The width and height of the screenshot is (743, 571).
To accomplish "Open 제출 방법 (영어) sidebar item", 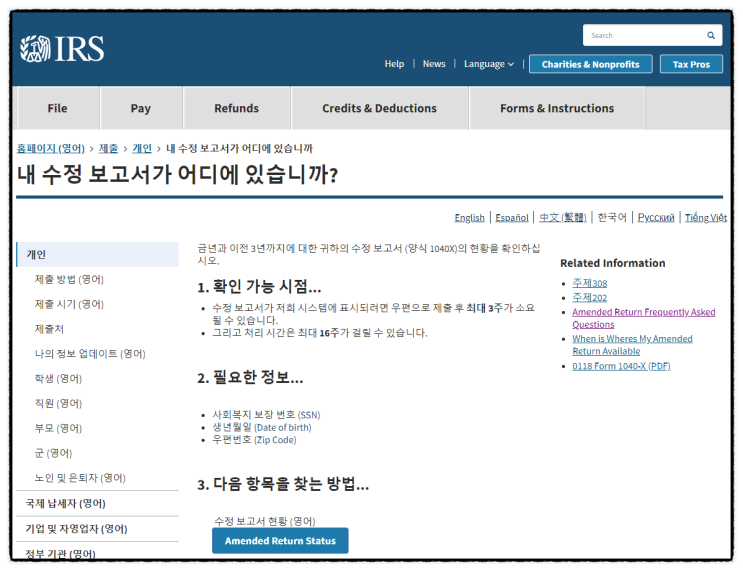I will pyautogui.click(x=69, y=280).
